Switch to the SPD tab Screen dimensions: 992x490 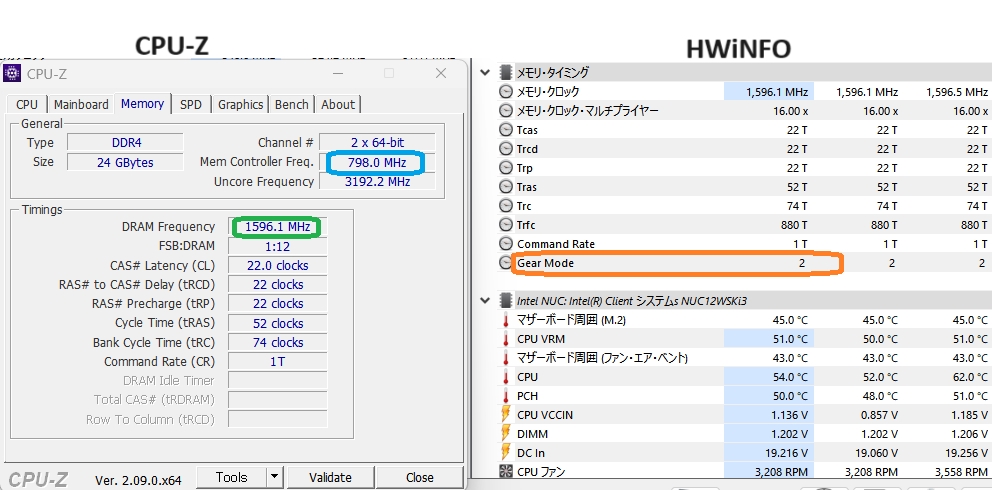pyautogui.click(x=190, y=104)
